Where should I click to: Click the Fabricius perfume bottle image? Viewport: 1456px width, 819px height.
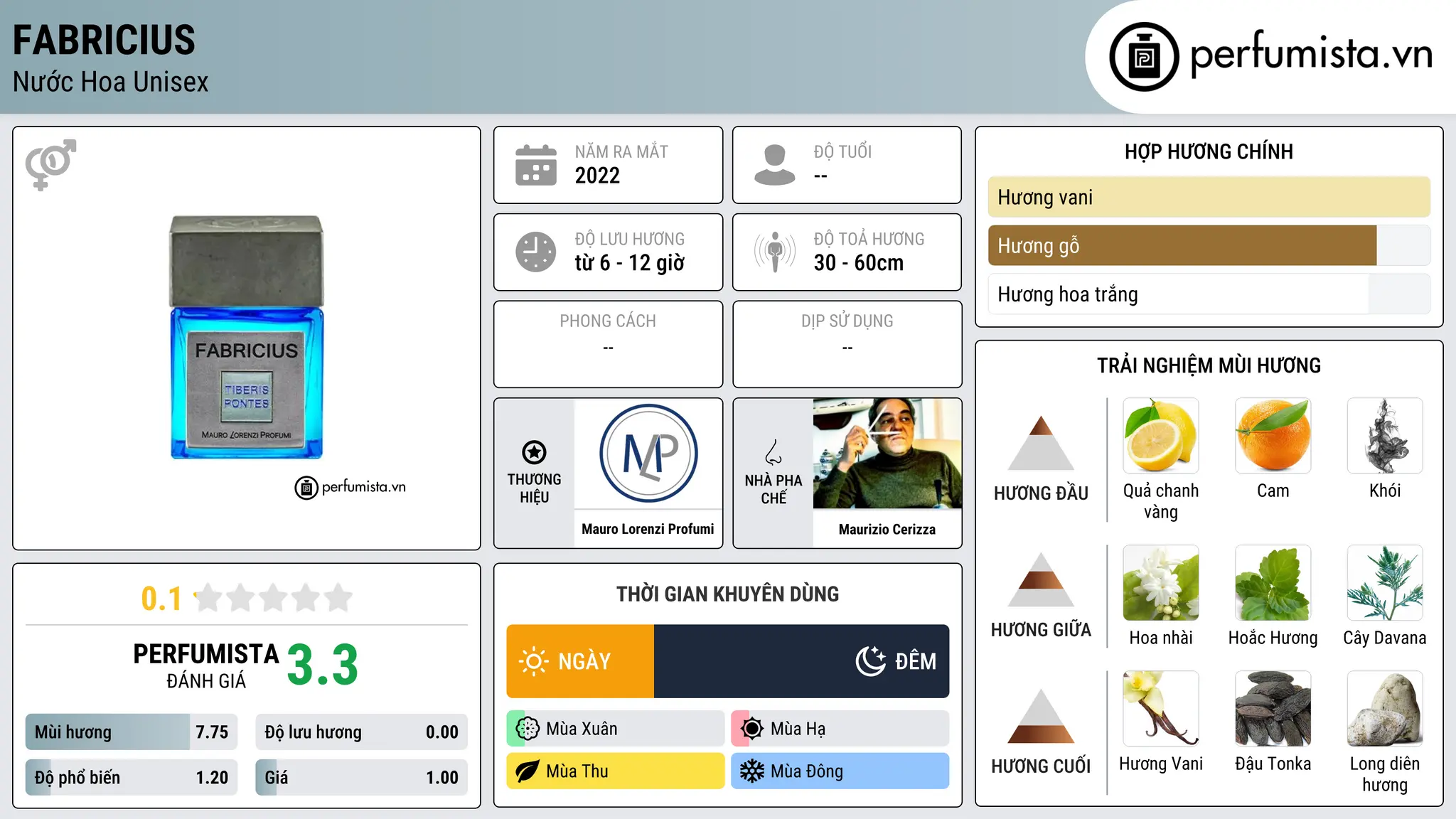(247, 337)
